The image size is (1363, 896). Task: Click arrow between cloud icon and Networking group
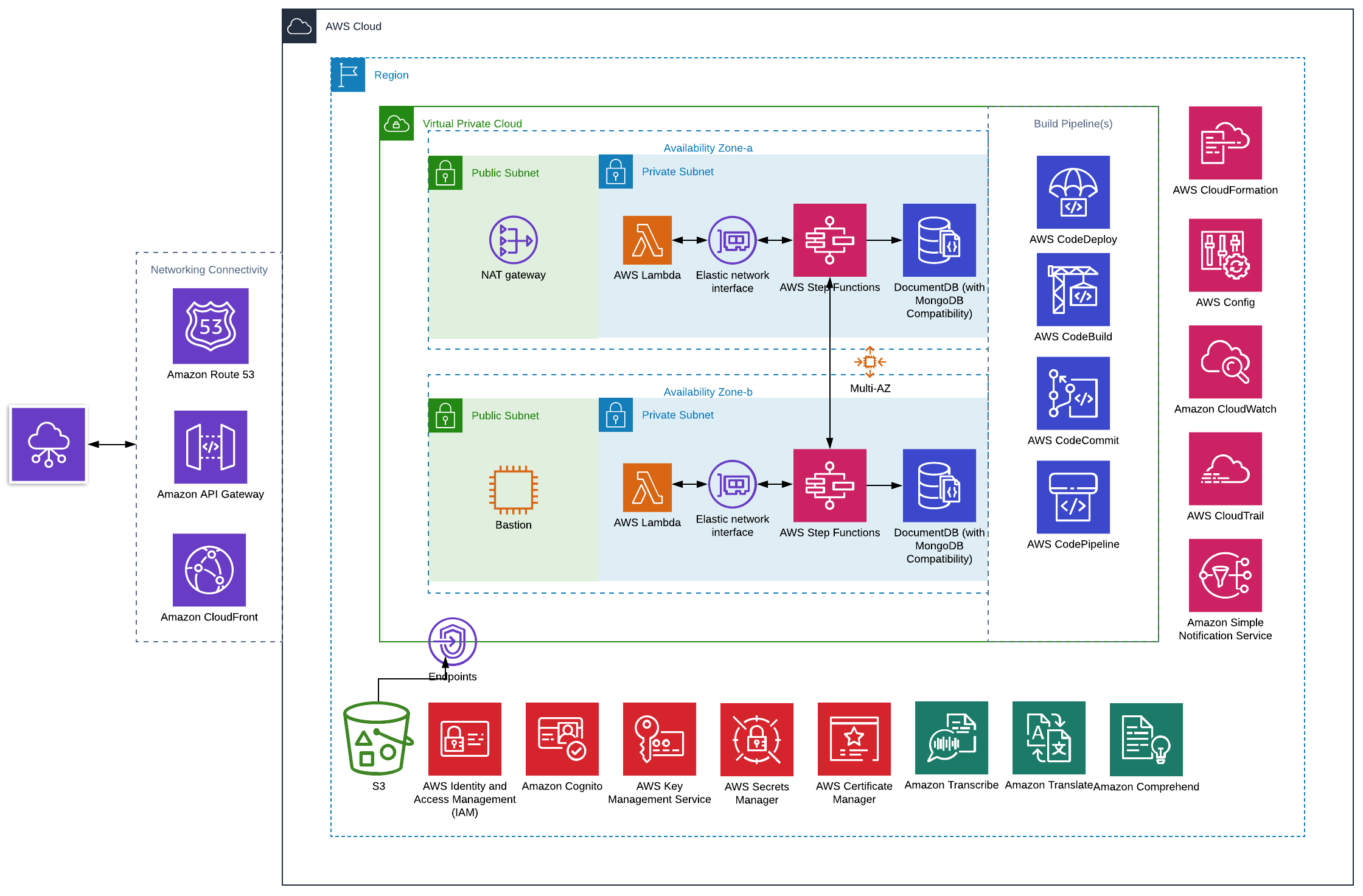pyautogui.click(x=112, y=445)
